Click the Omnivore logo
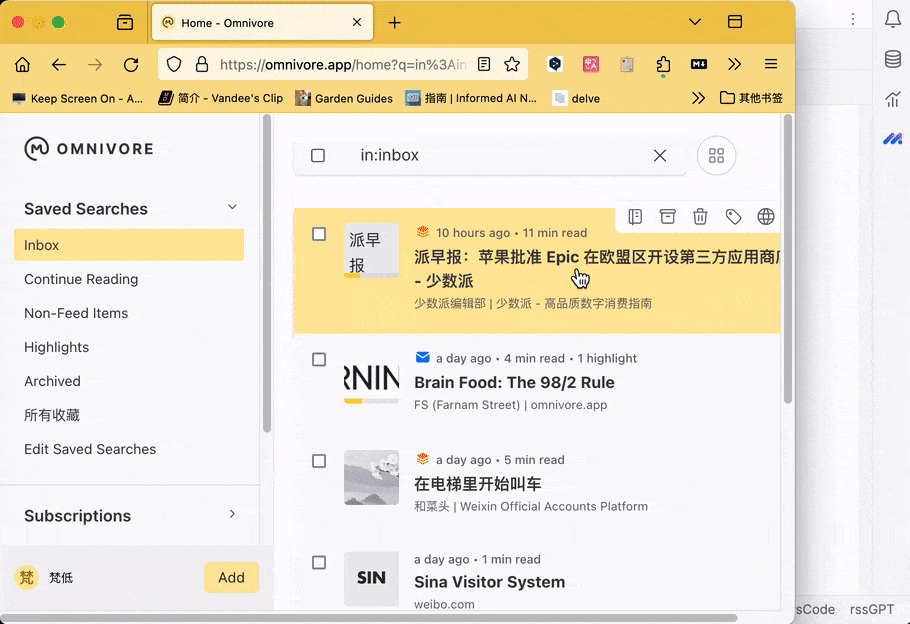This screenshot has height=624, width=910. point(89,149)
